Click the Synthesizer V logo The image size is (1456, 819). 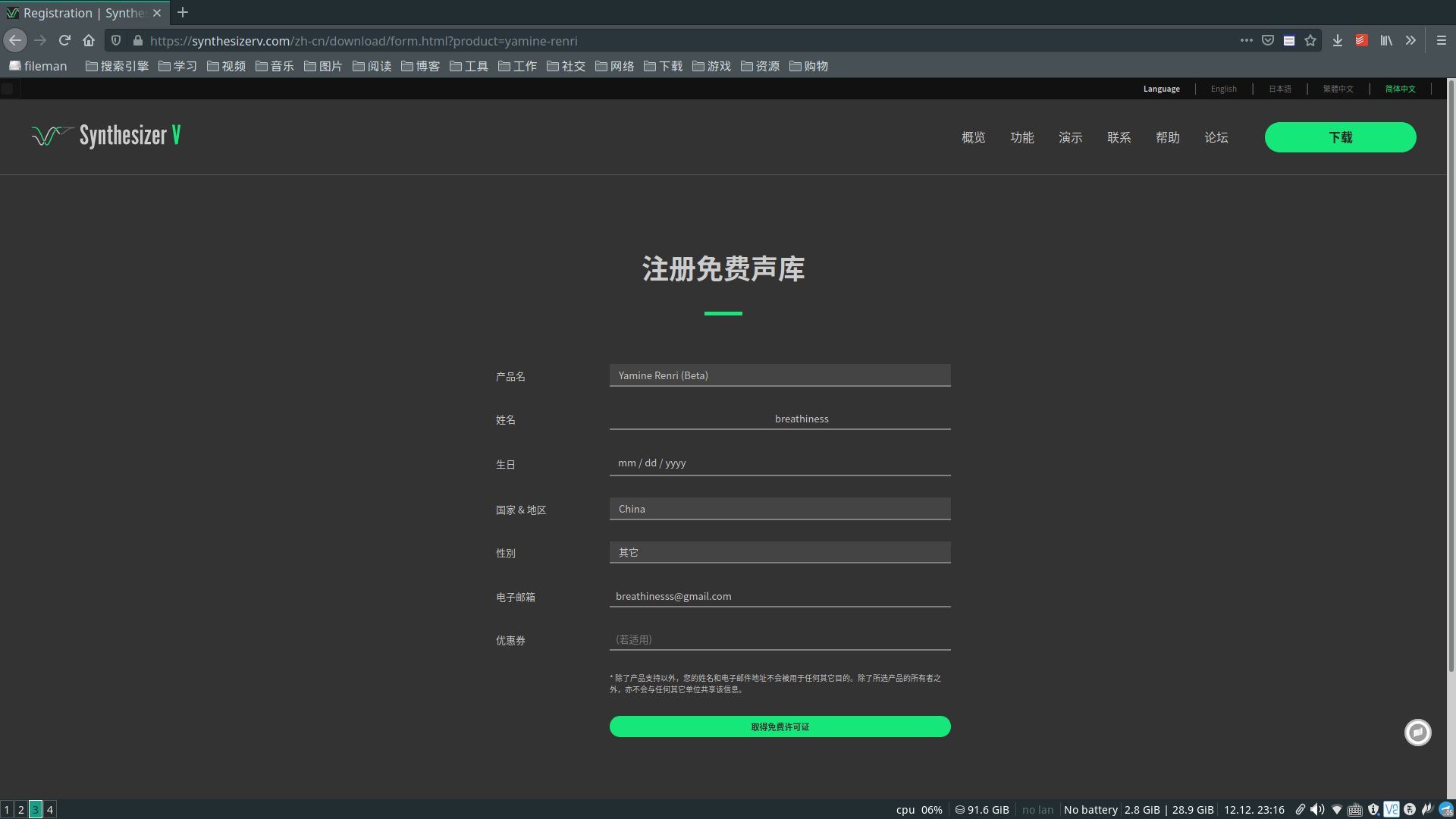pyautogui.click(x=106, y=136)
